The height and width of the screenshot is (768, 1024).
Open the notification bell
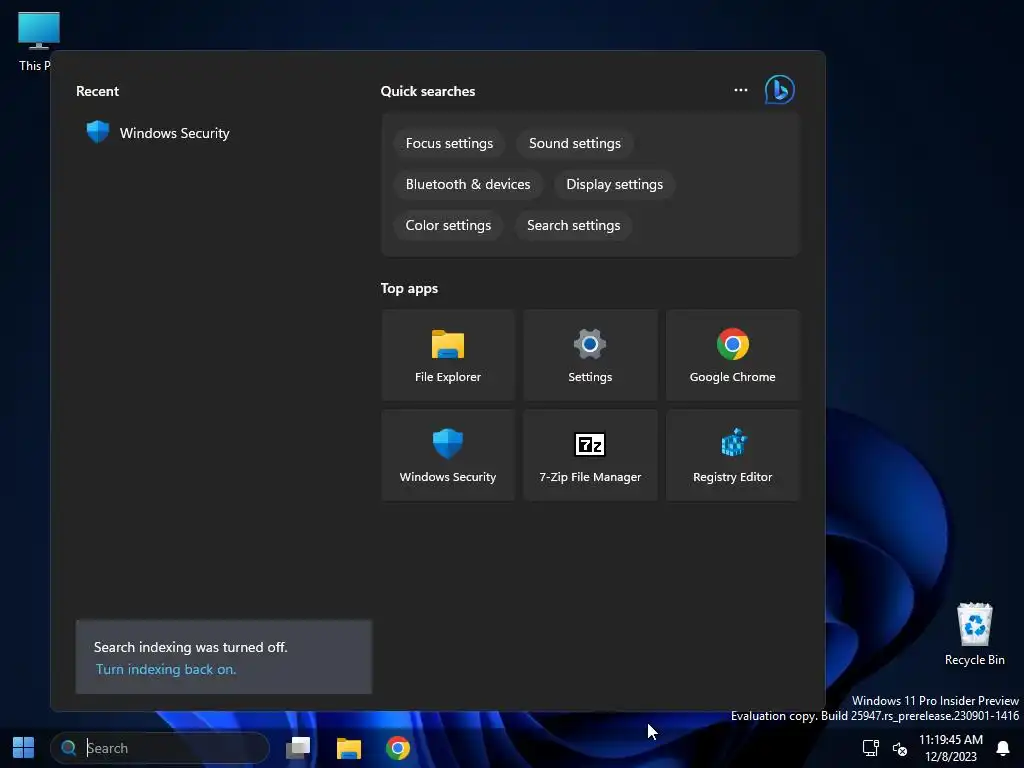click(x=1003, y=748)
